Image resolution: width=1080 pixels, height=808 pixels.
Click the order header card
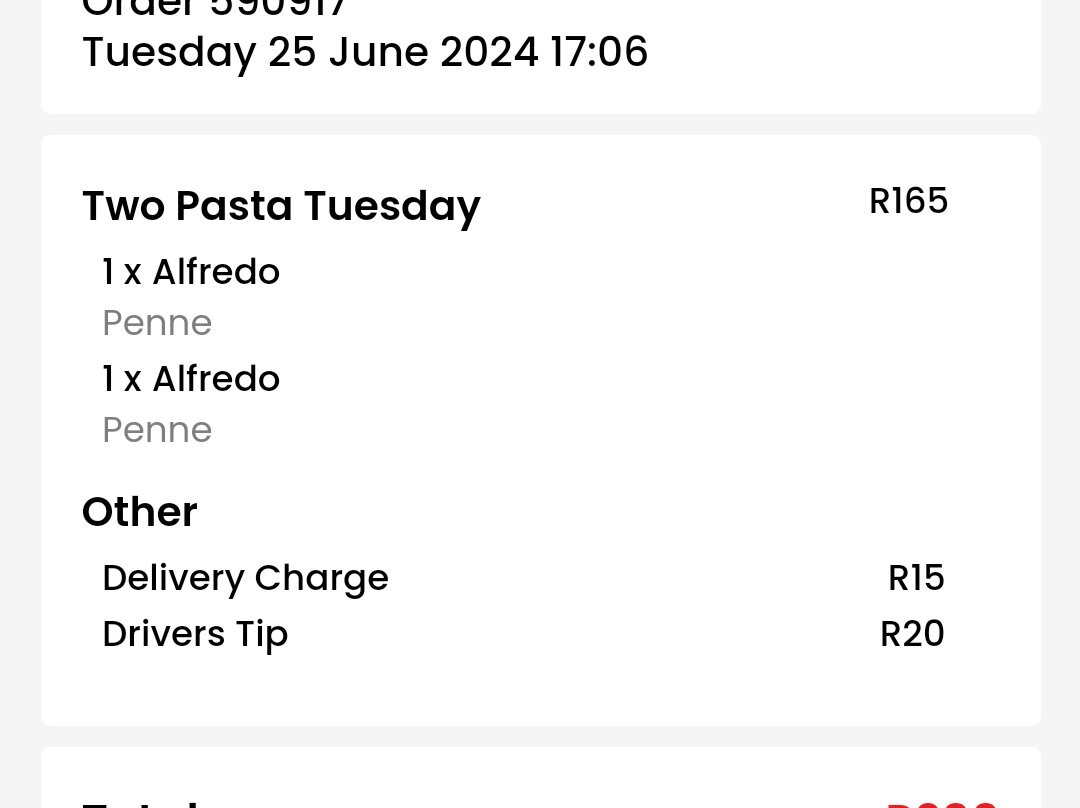[x=541, y=56]
